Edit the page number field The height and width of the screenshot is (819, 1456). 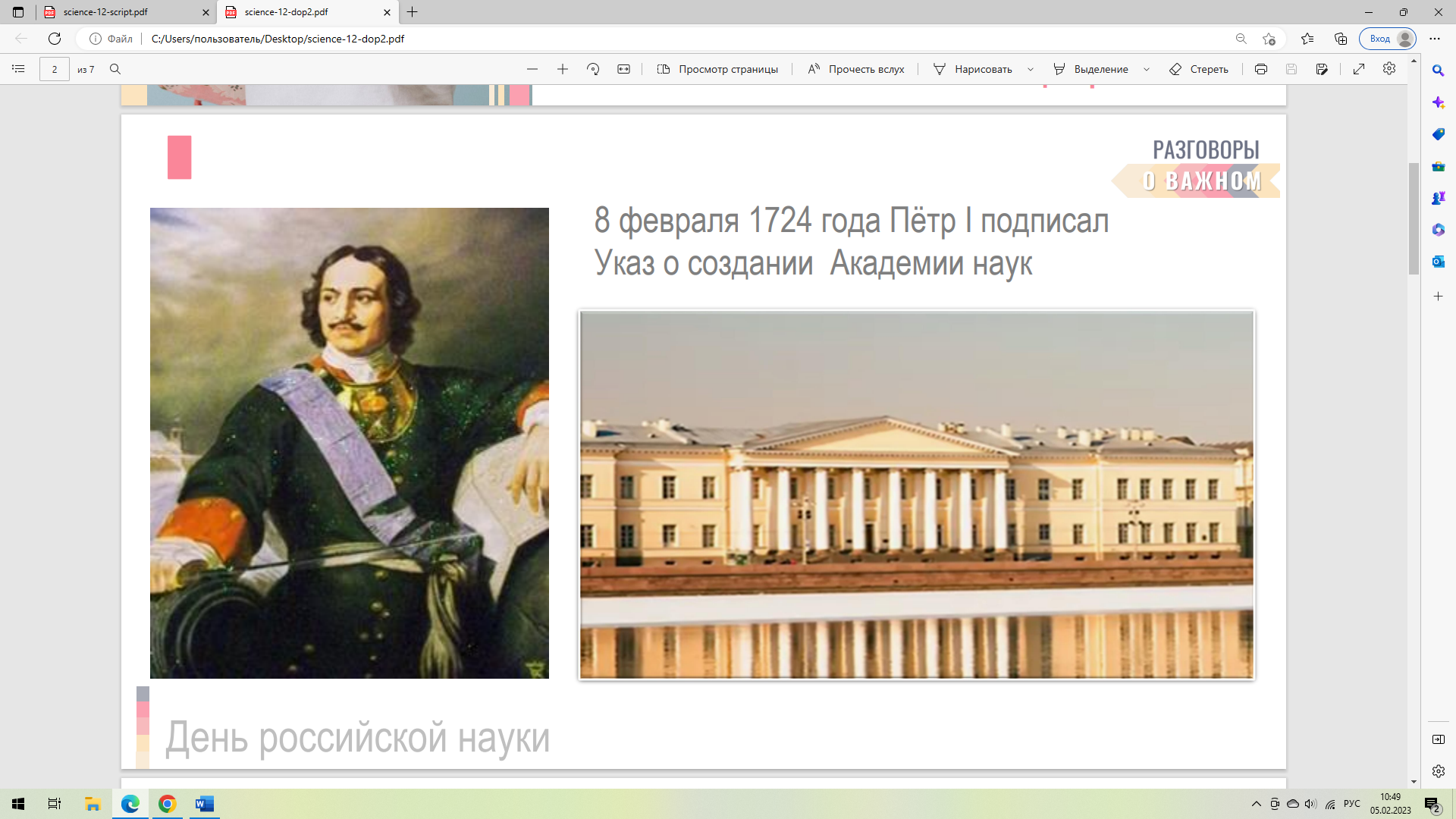coord(55,69)
